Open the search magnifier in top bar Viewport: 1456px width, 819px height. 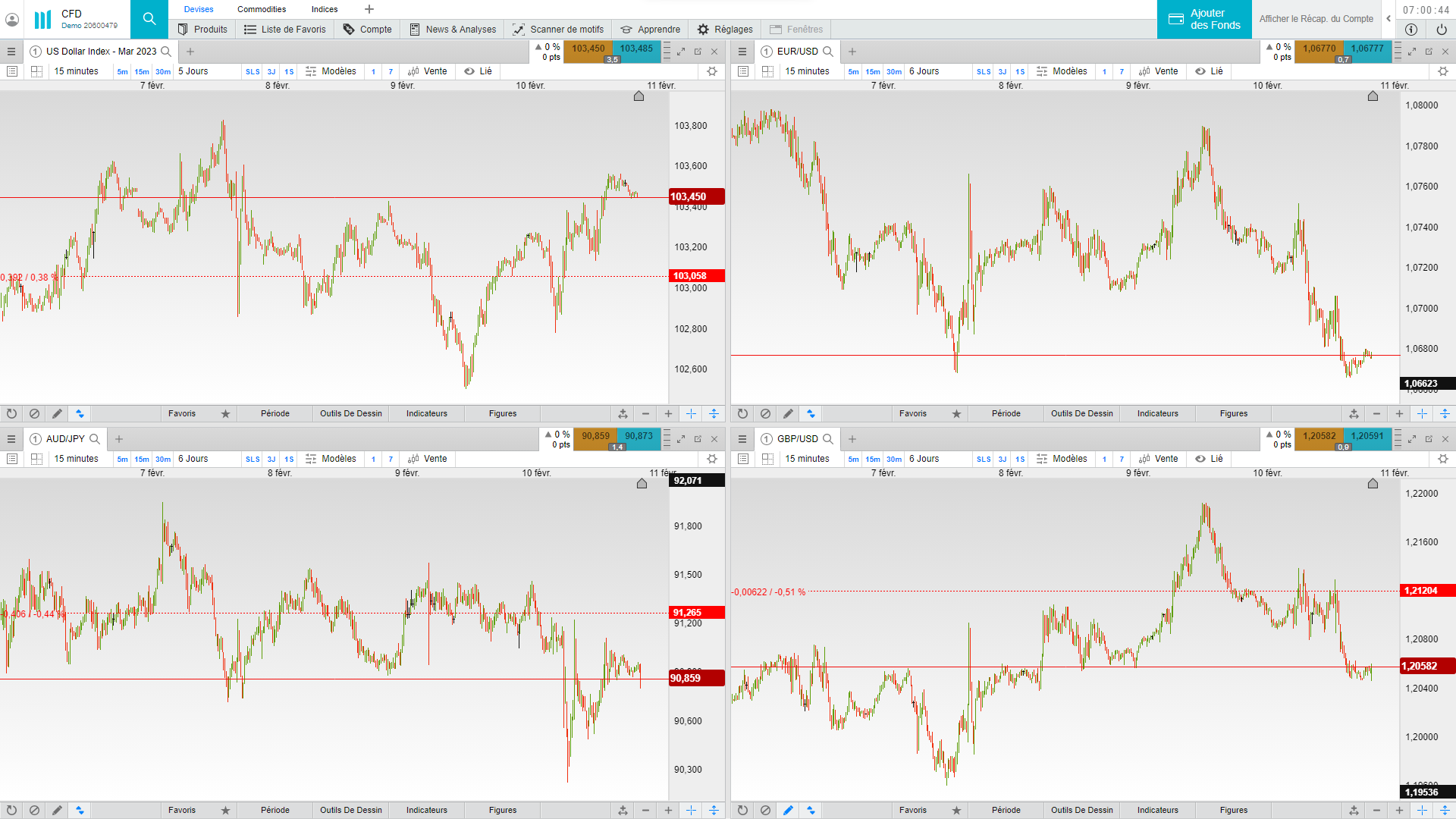pyautogui.click(x=149, y=19)
